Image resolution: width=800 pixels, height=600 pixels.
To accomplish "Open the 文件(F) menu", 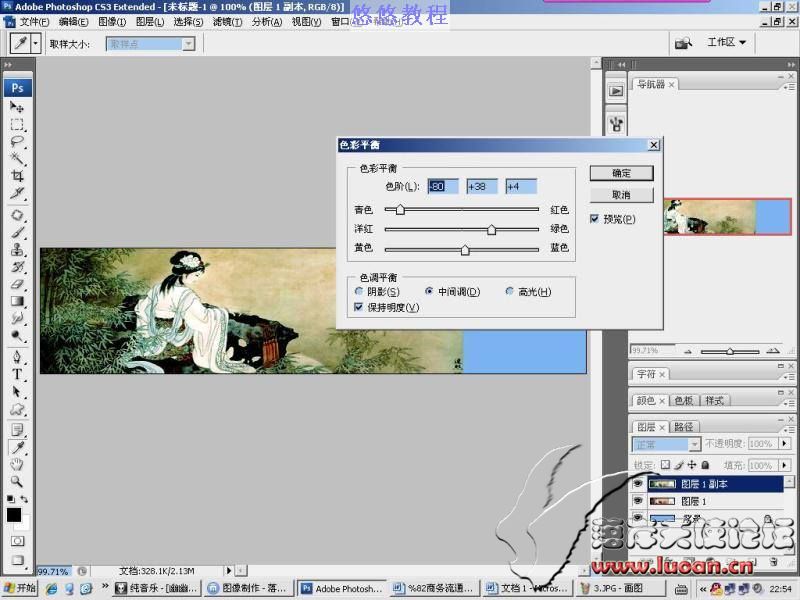I will tap(34, 22).
